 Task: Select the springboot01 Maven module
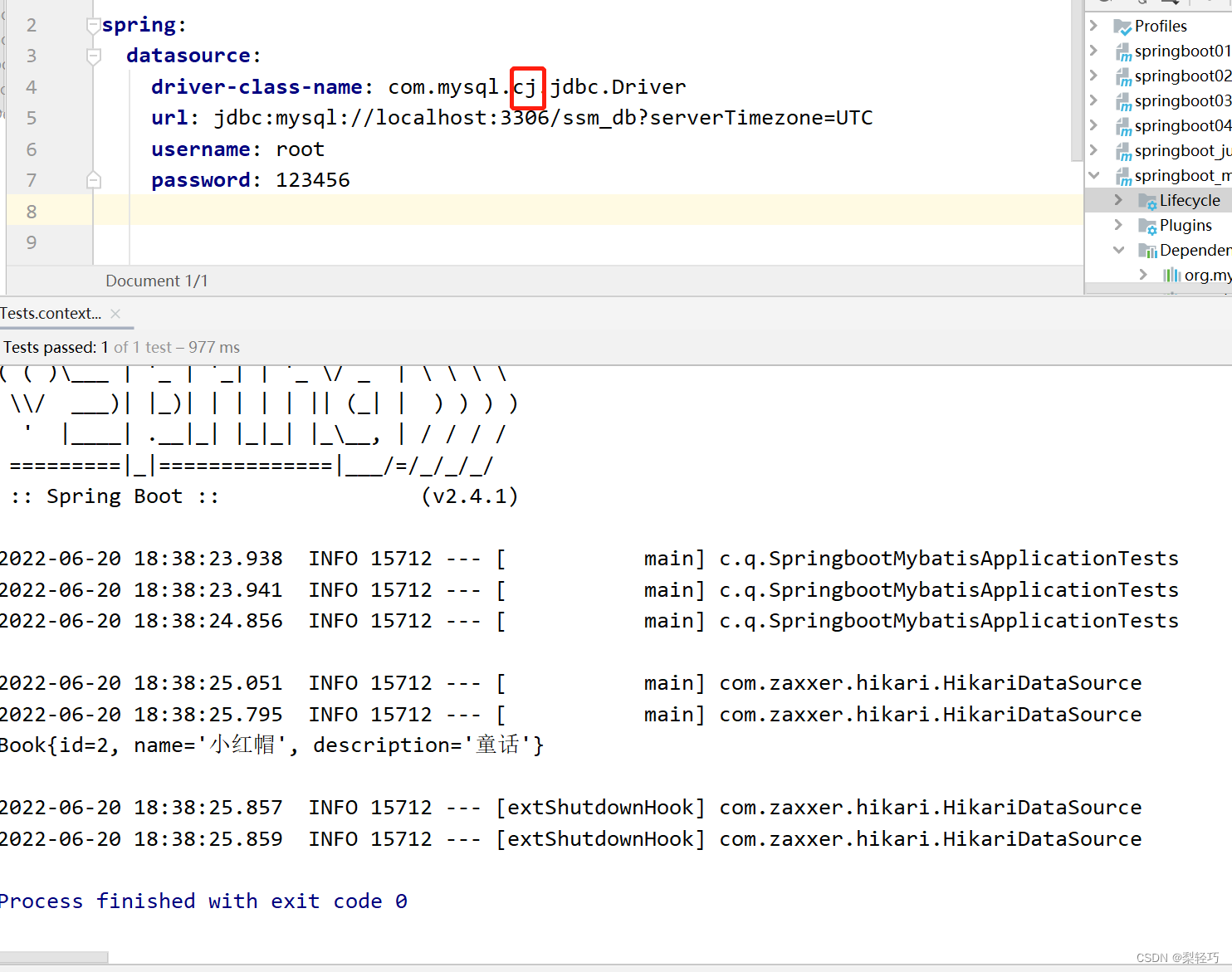[1181, 51]
